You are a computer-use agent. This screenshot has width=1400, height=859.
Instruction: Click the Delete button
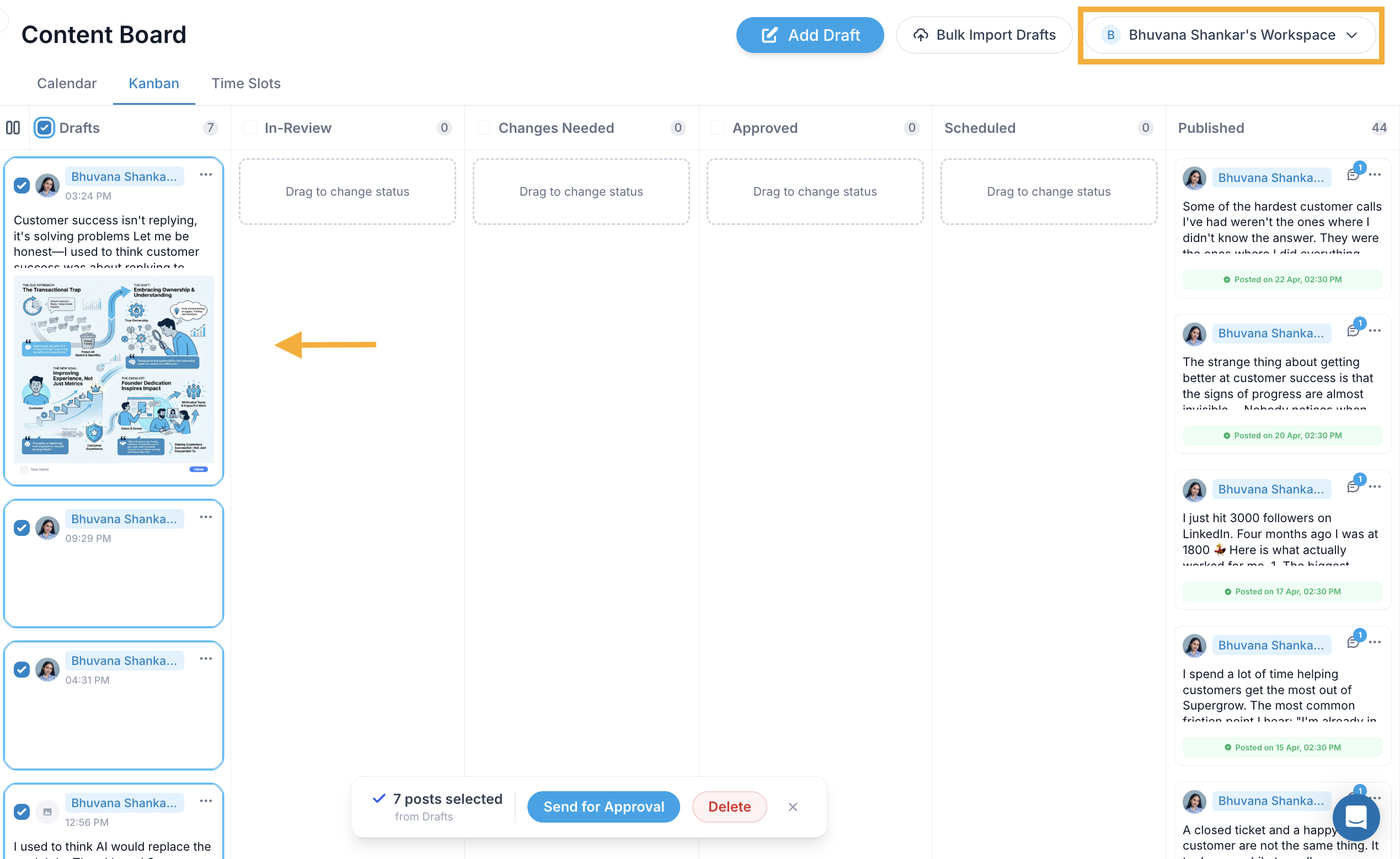[x=730, y=807]
